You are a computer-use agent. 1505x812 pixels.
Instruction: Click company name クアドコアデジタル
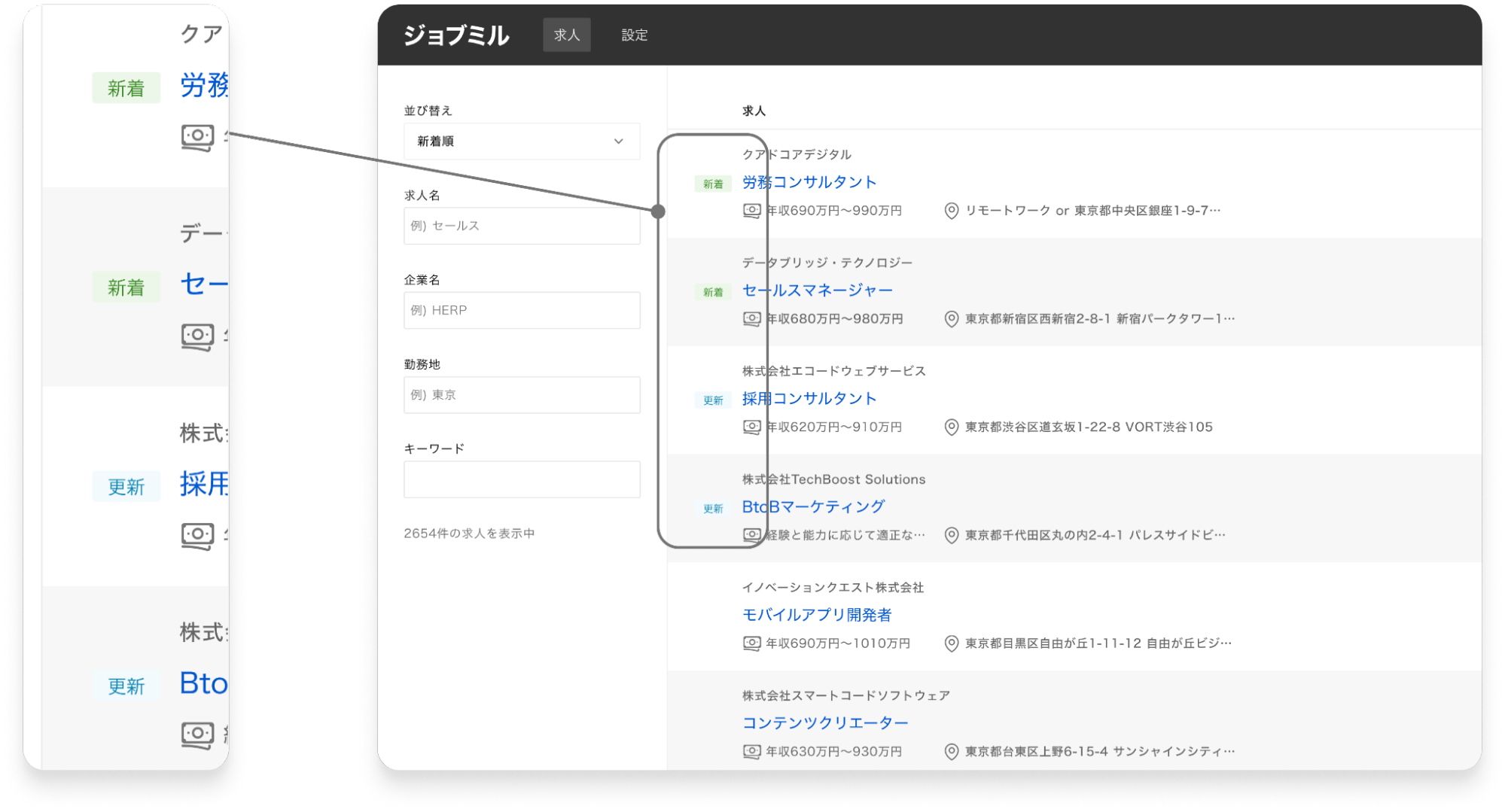797,154
